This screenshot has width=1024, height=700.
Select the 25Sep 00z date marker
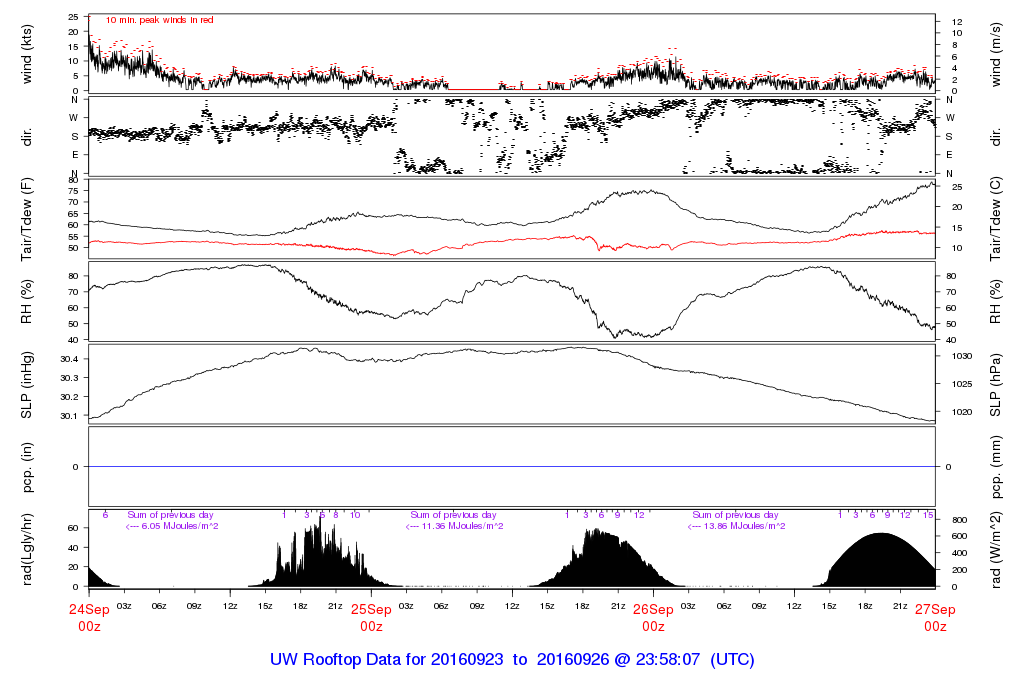(x=371, y=617)
